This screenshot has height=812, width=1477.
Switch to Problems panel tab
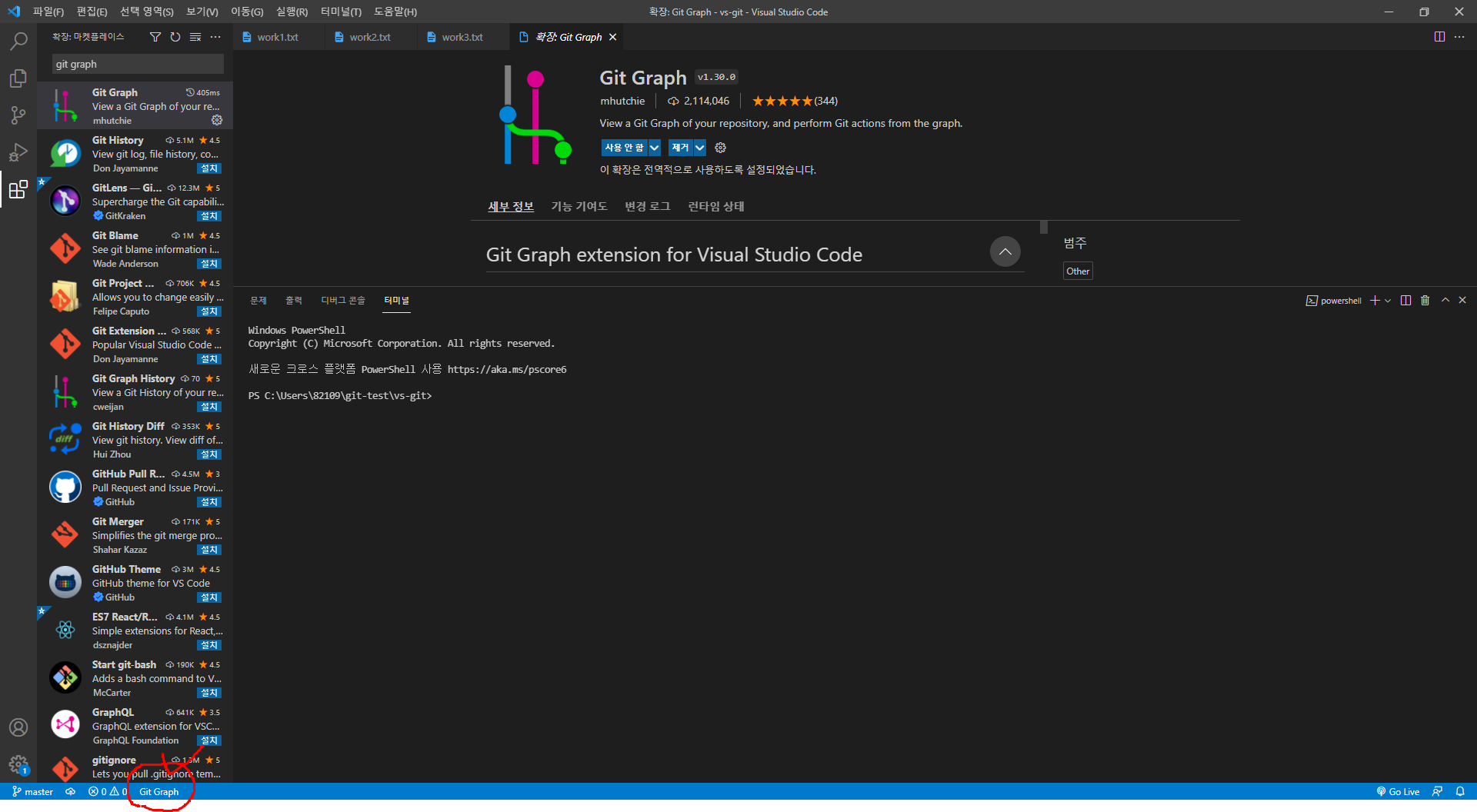point(258,301)
